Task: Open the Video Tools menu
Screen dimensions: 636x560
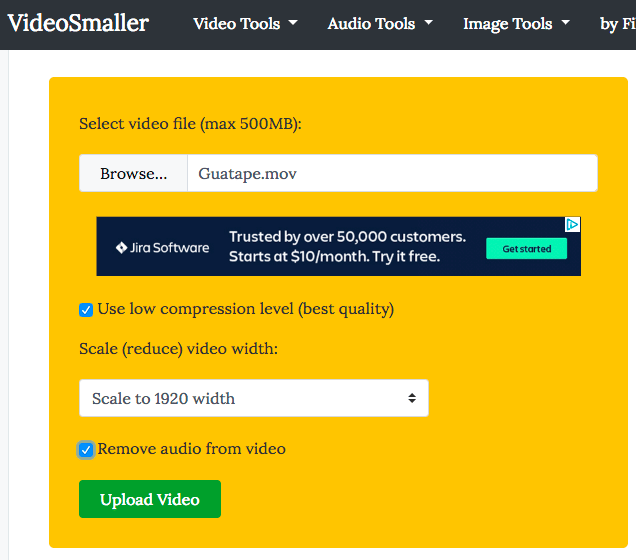Action: click(245, 24)
